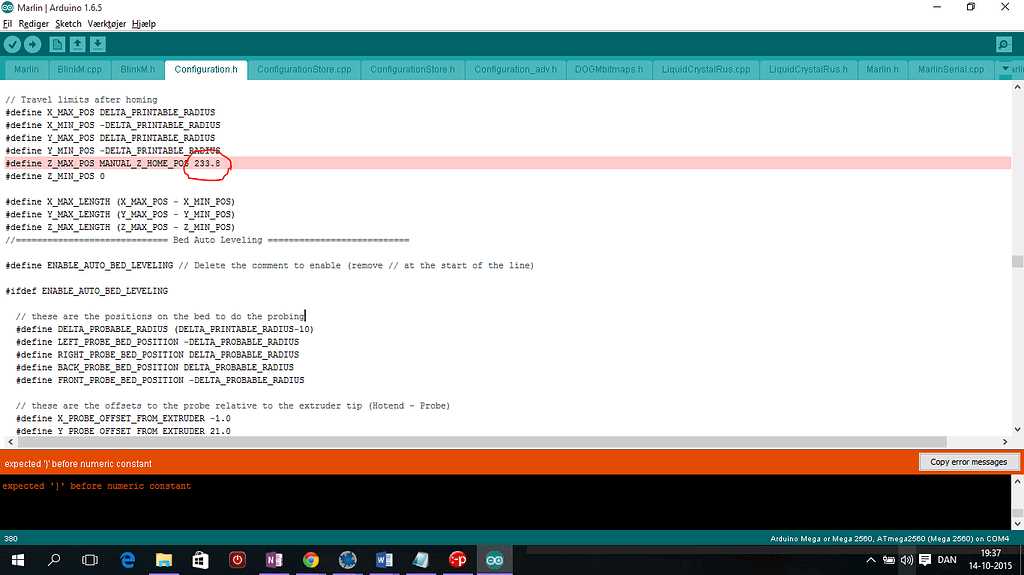1024x575 pixels.
Task: Switch to the Marlin tab
Action: [x=26, y=69]
